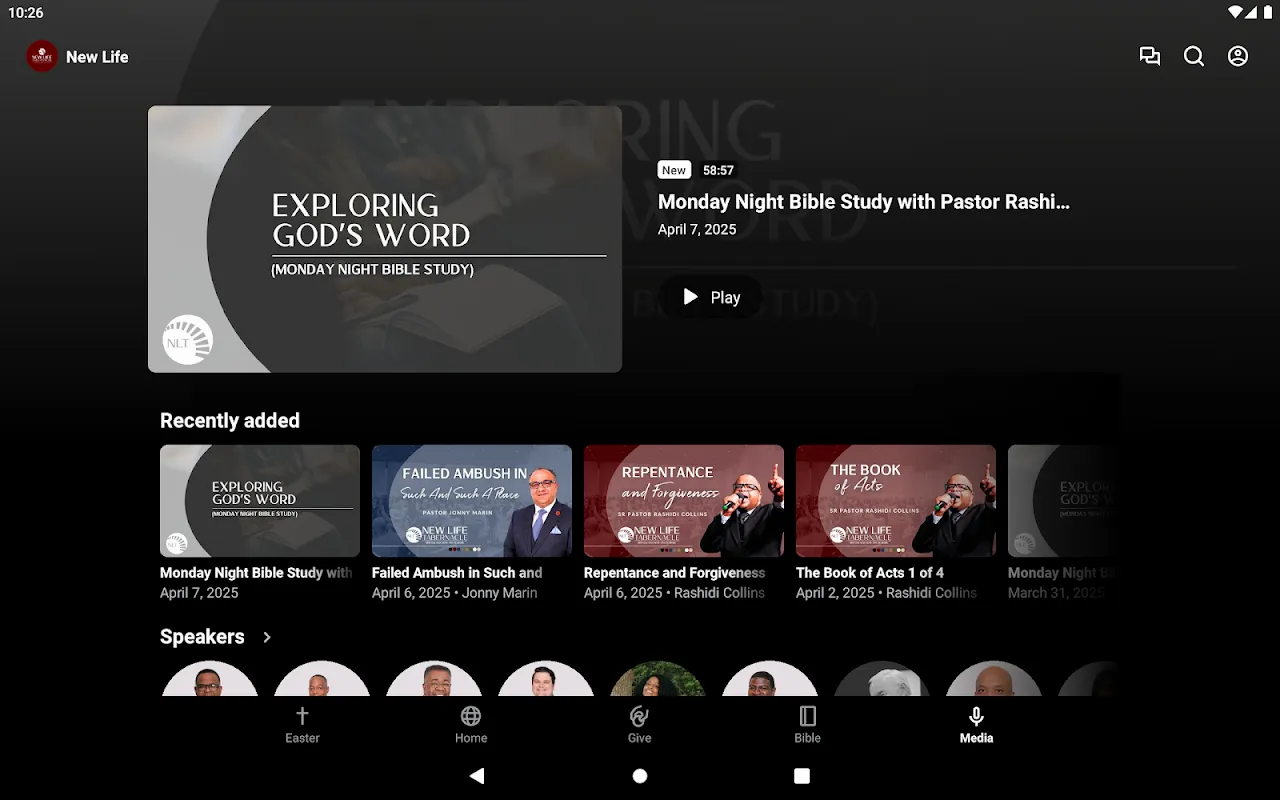This screenshot has height=800, width=1280.
Task: Select the Failed Ambush video thumbnail
Action: pyautogui.click(x=471, y=500)
